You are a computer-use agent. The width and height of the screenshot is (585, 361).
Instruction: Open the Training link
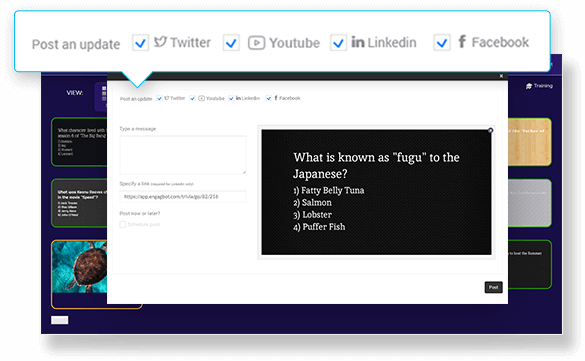(539, 86)
